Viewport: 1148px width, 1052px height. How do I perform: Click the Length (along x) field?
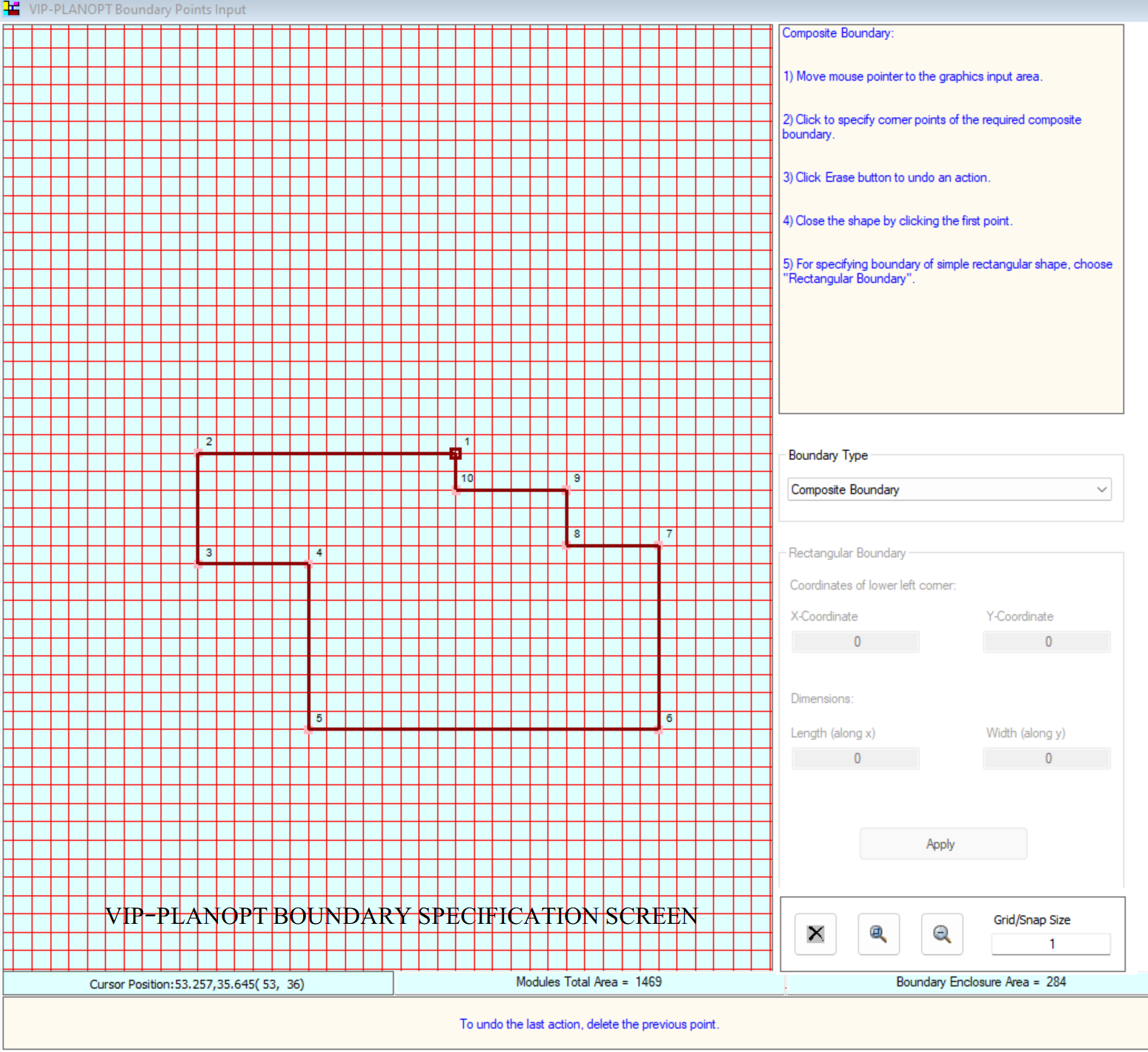pos(856,759)
